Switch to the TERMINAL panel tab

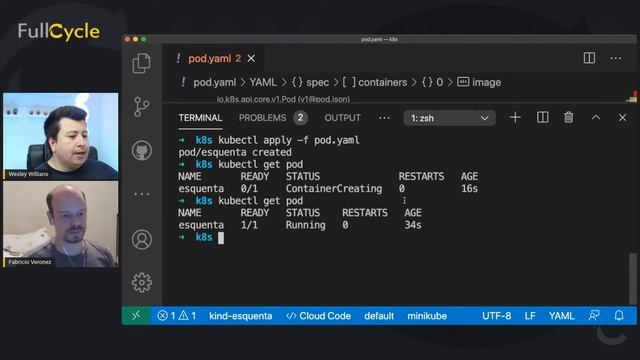click(200, 118)
